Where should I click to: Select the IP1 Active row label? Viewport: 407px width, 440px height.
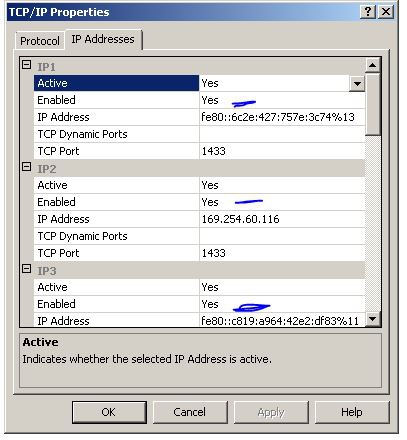(116, 83)
